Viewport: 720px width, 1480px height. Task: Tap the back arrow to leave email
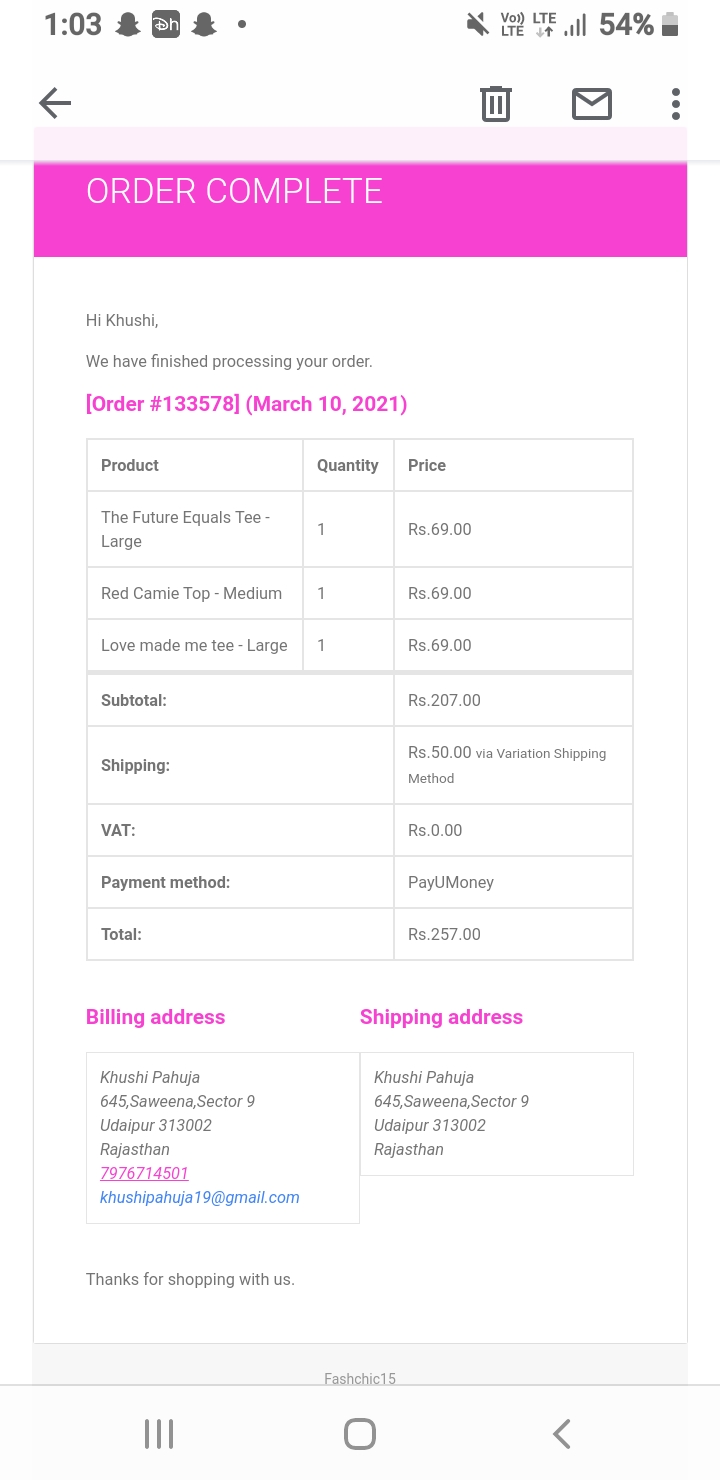click(55, 103)
